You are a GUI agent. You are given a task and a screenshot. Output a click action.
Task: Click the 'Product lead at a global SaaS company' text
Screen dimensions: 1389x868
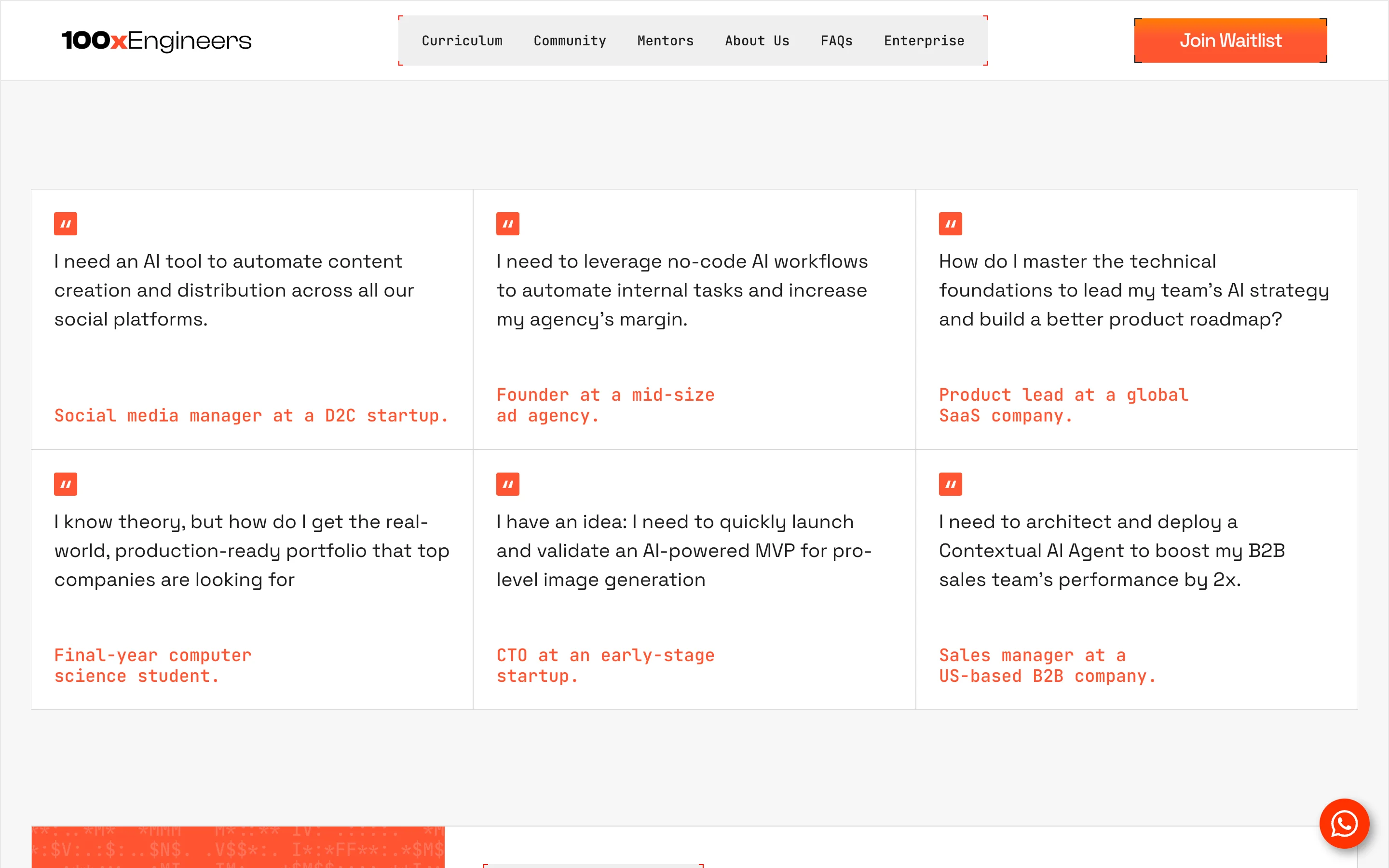click(x=1063, y=405)
